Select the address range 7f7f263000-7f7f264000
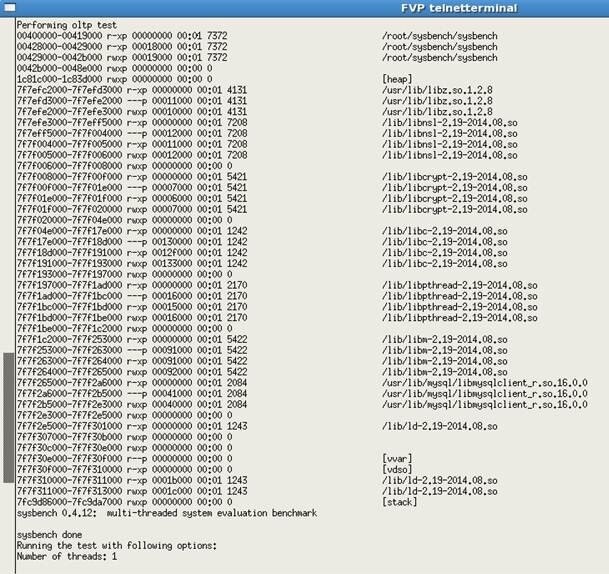Screen dimensions: 609x574 pos(70,361)
